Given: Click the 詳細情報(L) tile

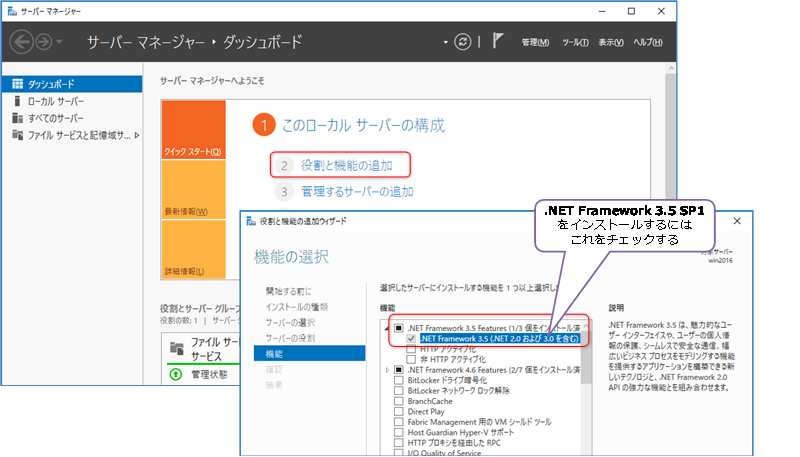Looking at the screenshot, I should coord(193,249).
